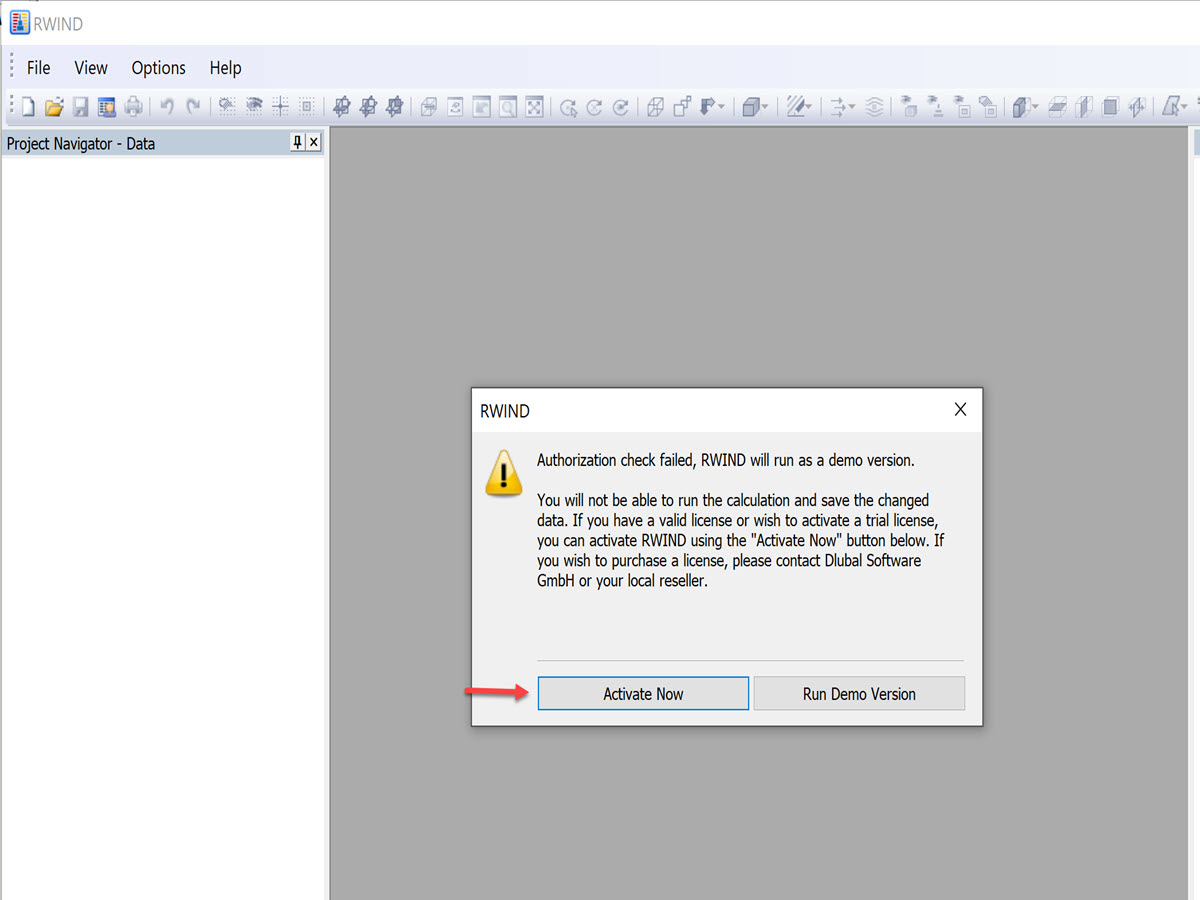Image resolution: width=1200 pixels, height=900 pixels.
Task: Click the Save floppy disk icon
Action: [x=81, y=107]
